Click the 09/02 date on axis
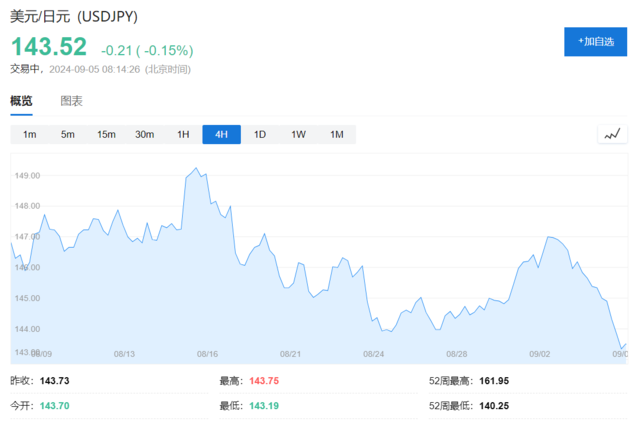This screenshot has height=426, width=640. tap(540, 353)
